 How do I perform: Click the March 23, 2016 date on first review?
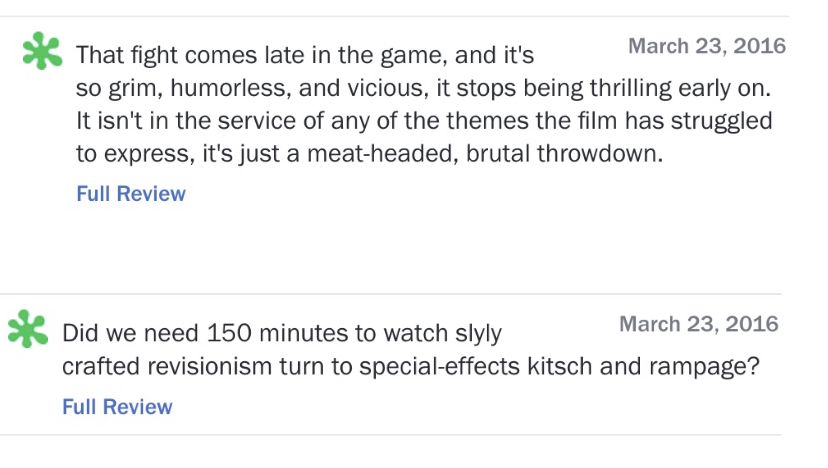point(706,46)
